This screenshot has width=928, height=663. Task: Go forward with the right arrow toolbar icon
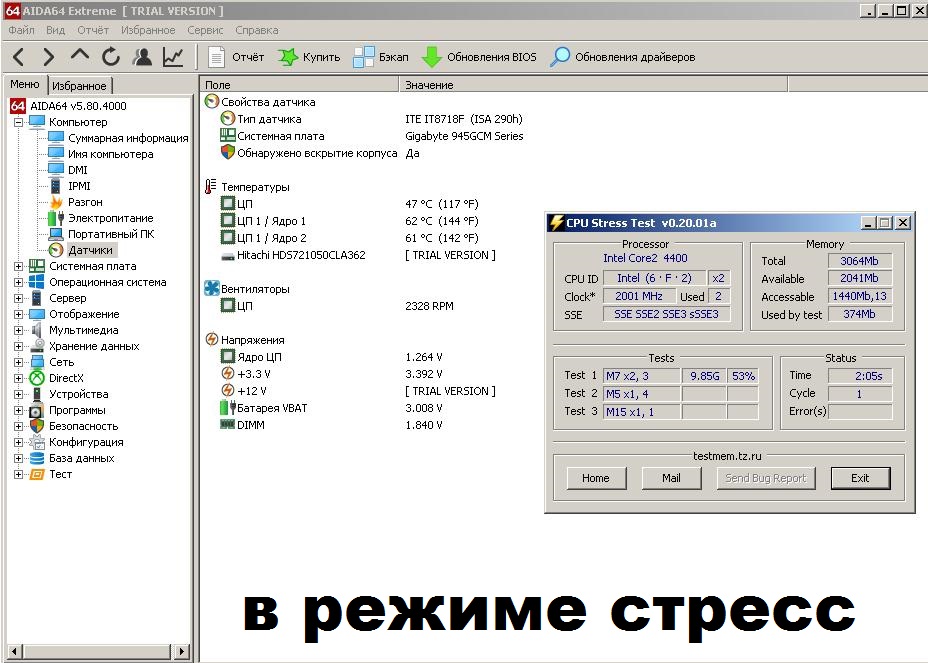49,57
